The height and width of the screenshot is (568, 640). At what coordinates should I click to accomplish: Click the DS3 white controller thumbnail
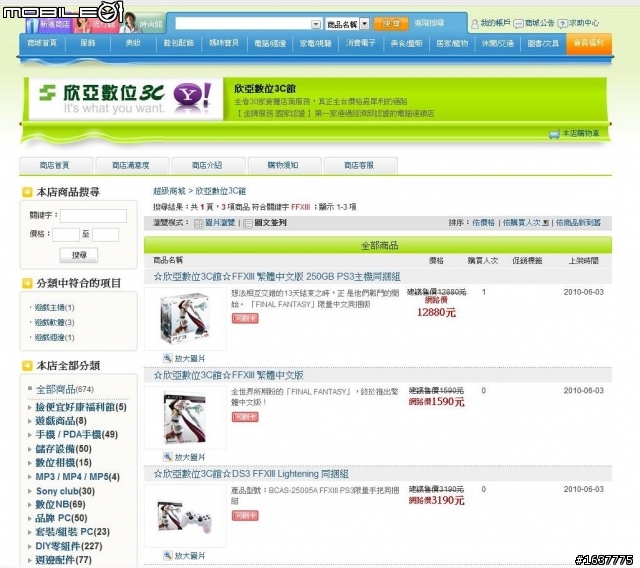click(185, 516)
